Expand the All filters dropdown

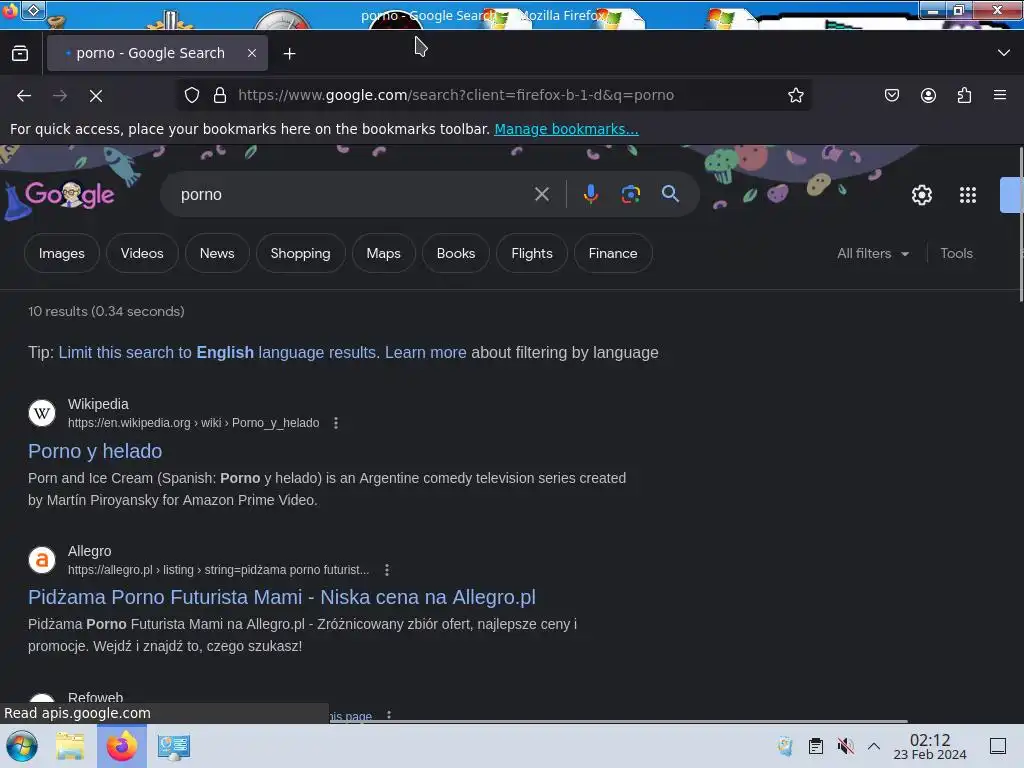tap(873, 253)
